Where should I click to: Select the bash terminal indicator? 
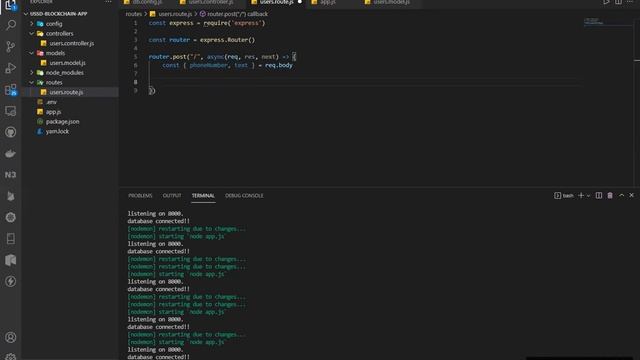point(564,196)
